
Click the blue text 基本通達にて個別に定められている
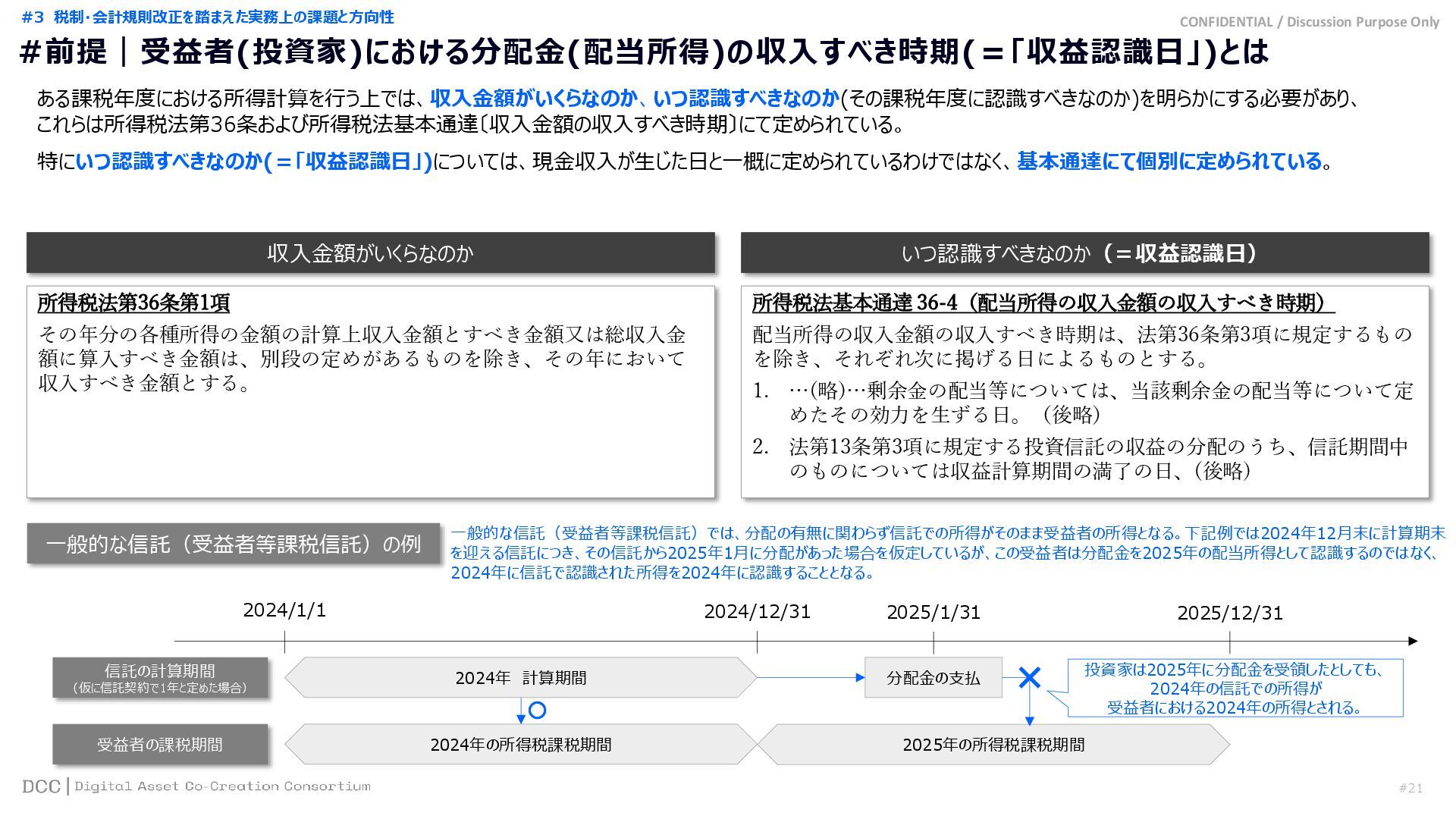(x=1169, y=161)
